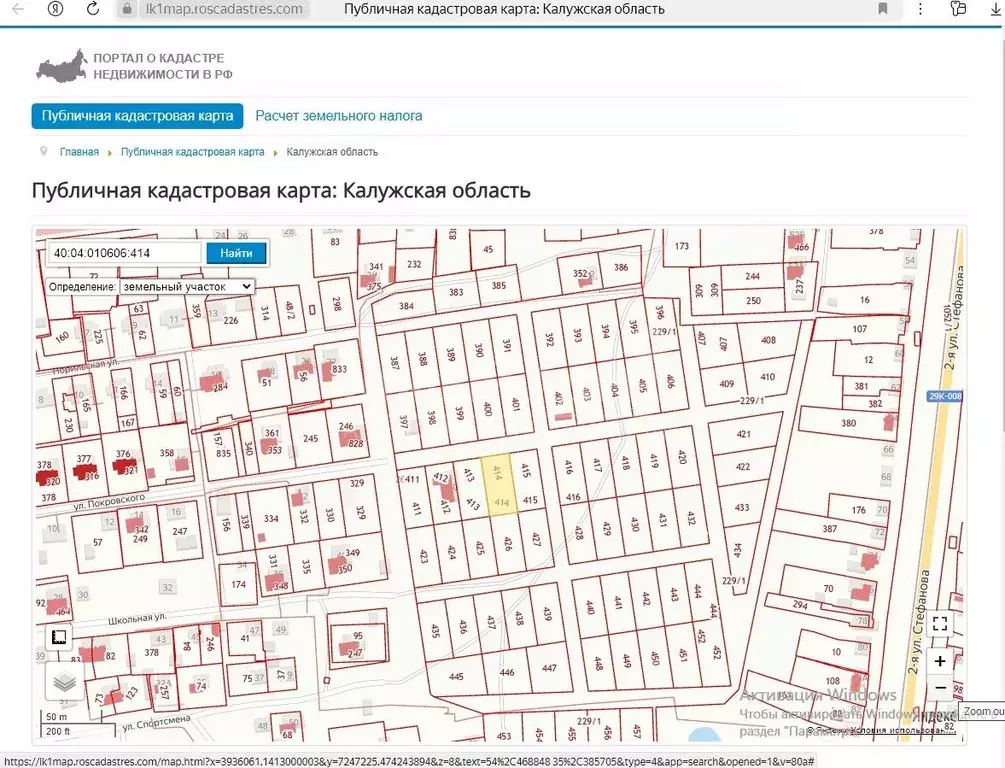Open 'Публичная кадастровая карта' breadcrumb link
1005x768 pixels.
(192, 152)
